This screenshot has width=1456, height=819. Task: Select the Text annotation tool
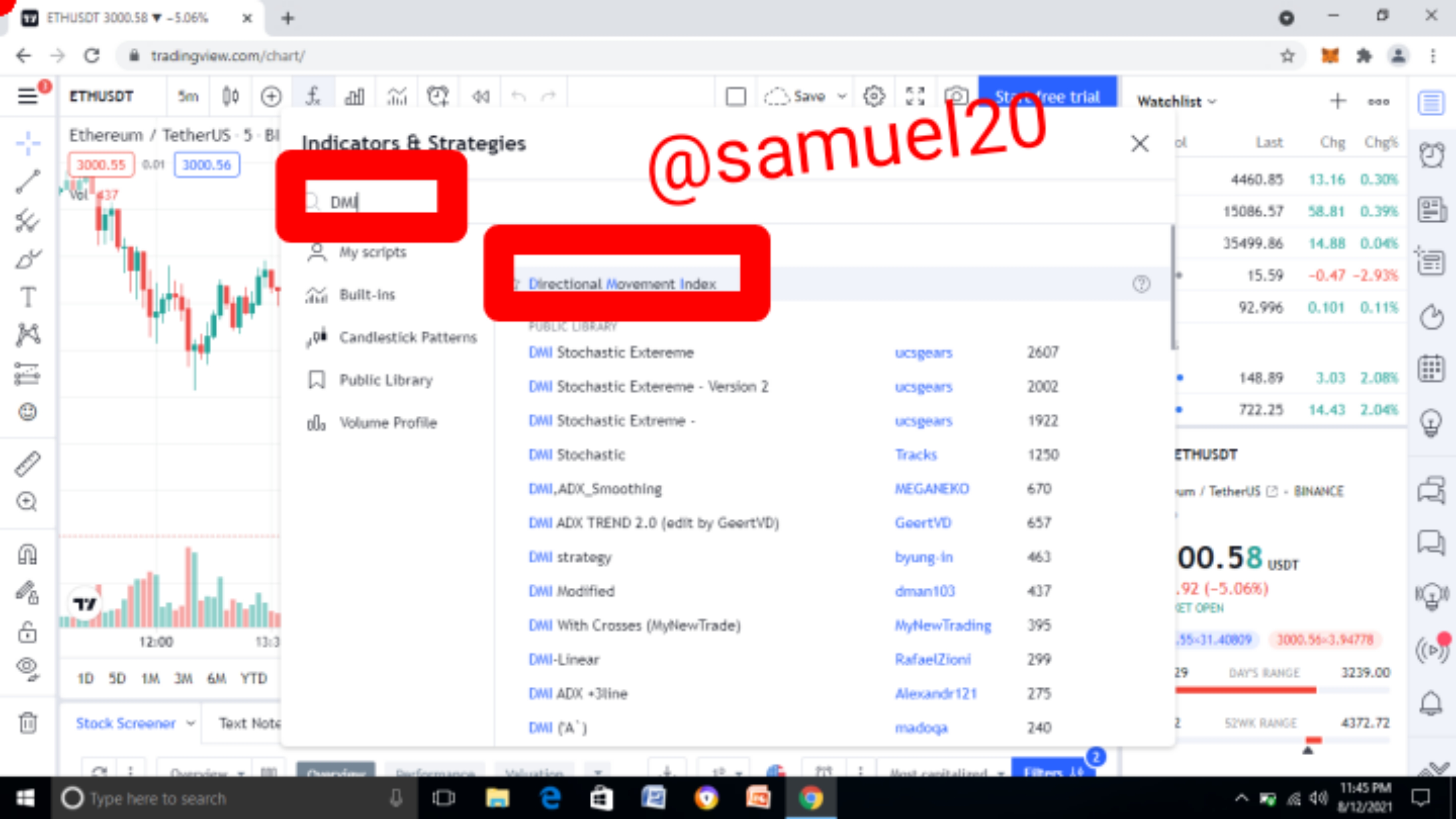(27, 297)
